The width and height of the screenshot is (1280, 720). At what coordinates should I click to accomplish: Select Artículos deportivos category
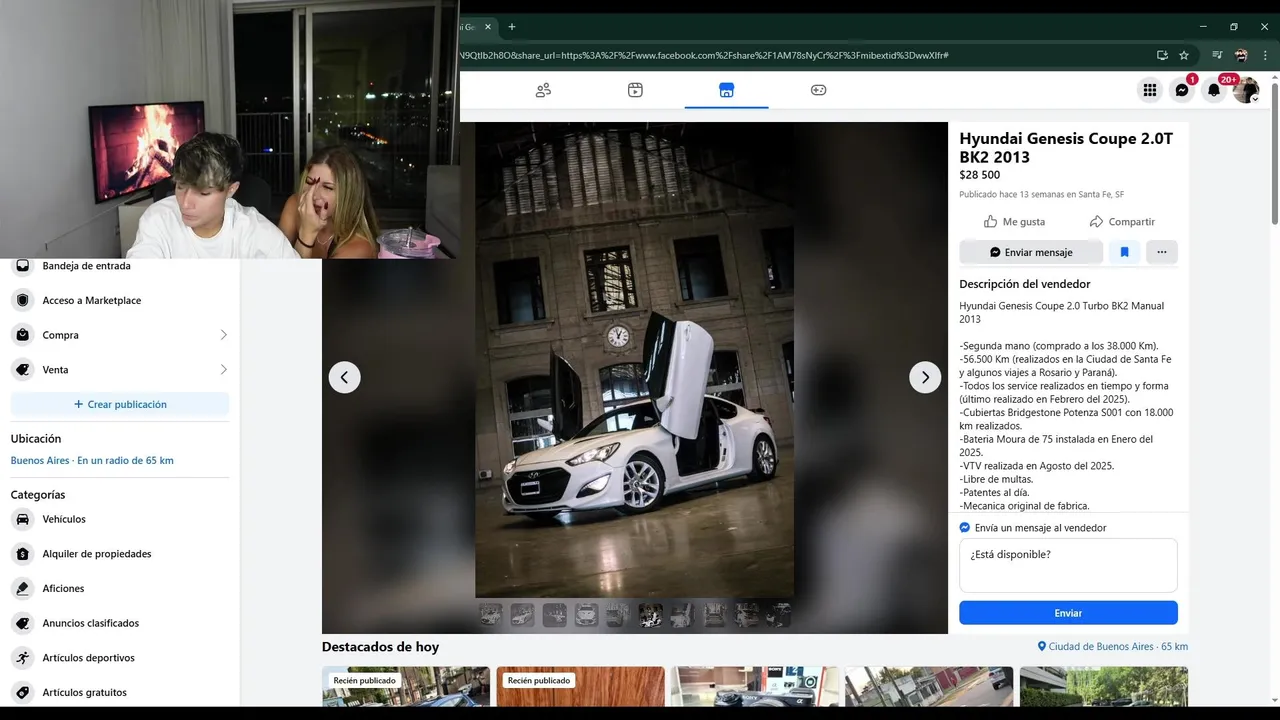[x=120, y=658]
